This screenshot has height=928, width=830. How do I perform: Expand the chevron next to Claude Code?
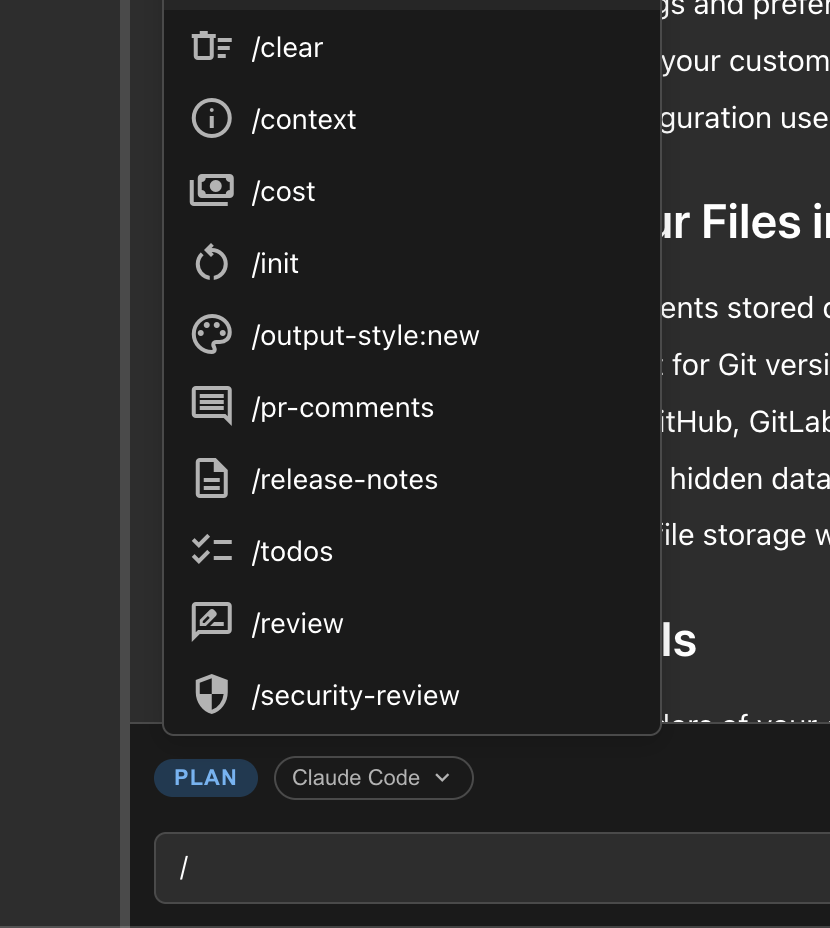point(443,778)
